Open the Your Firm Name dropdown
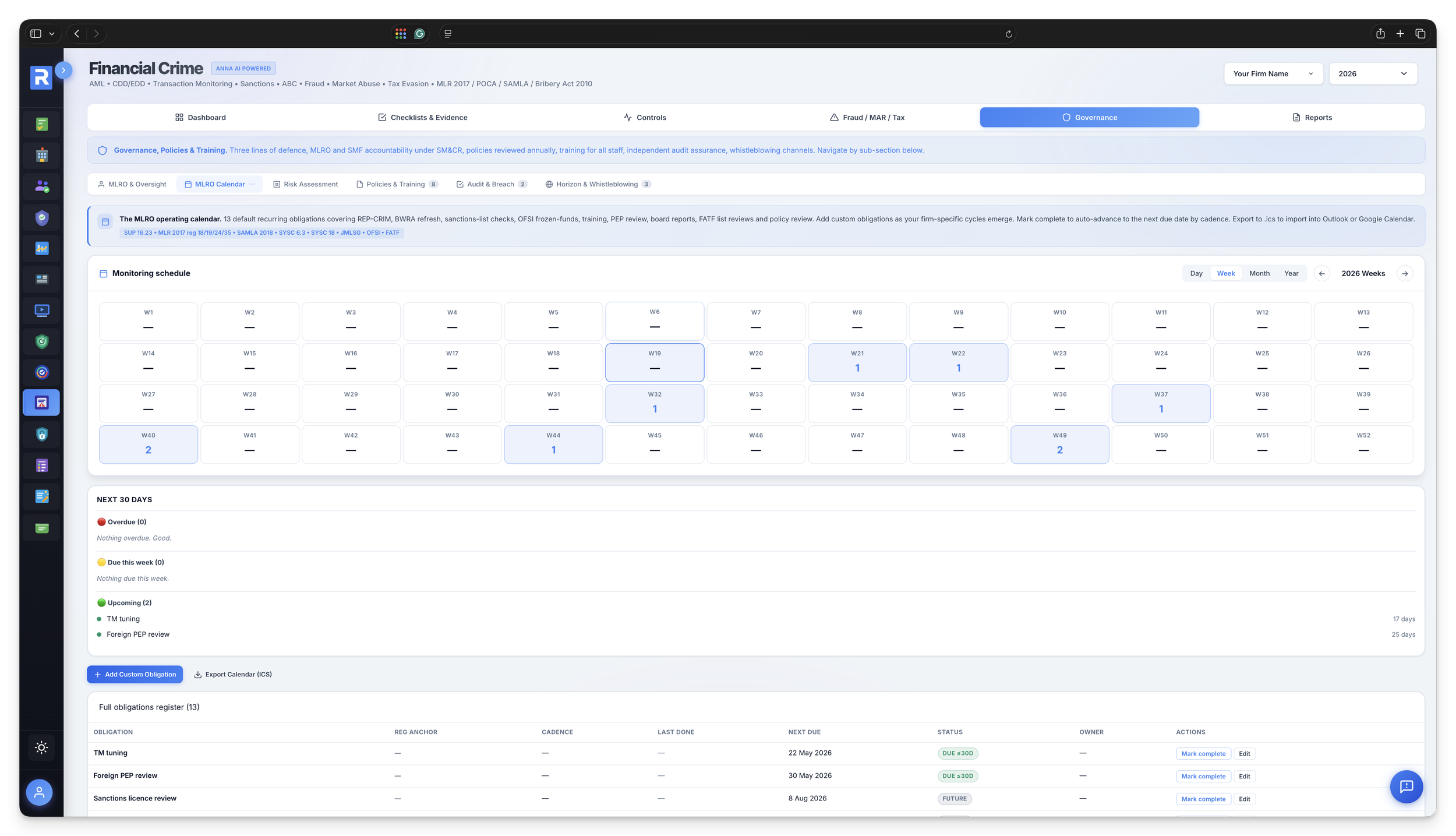The width and height of the screenshot is (1456, 836). click(1273, 73)
